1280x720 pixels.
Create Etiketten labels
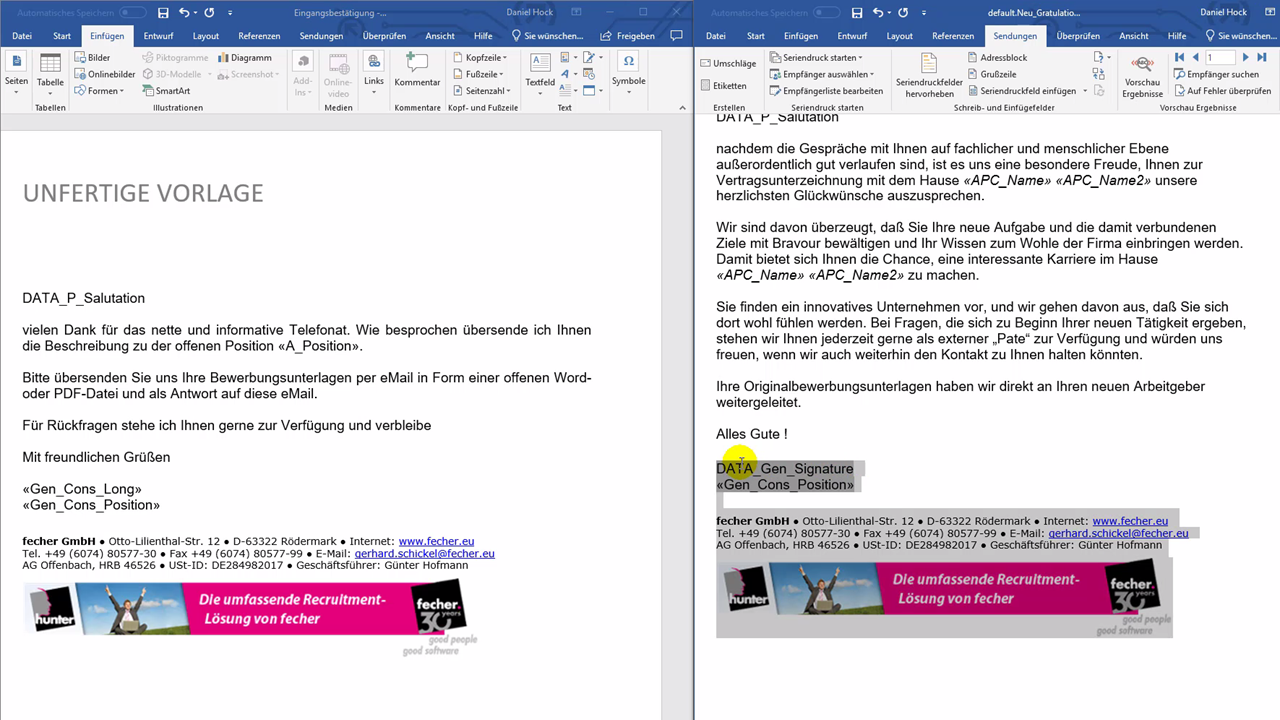click(x=723, y=86)
